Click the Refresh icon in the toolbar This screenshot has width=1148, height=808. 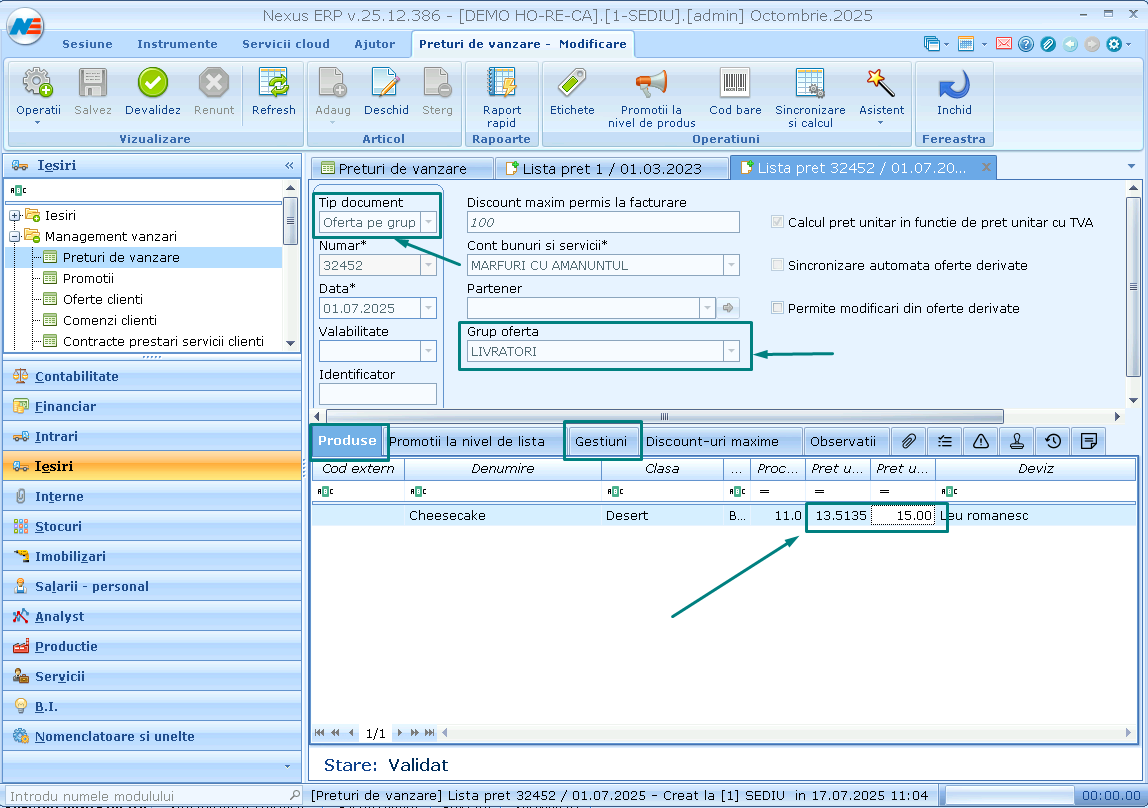tap(273, 84)
